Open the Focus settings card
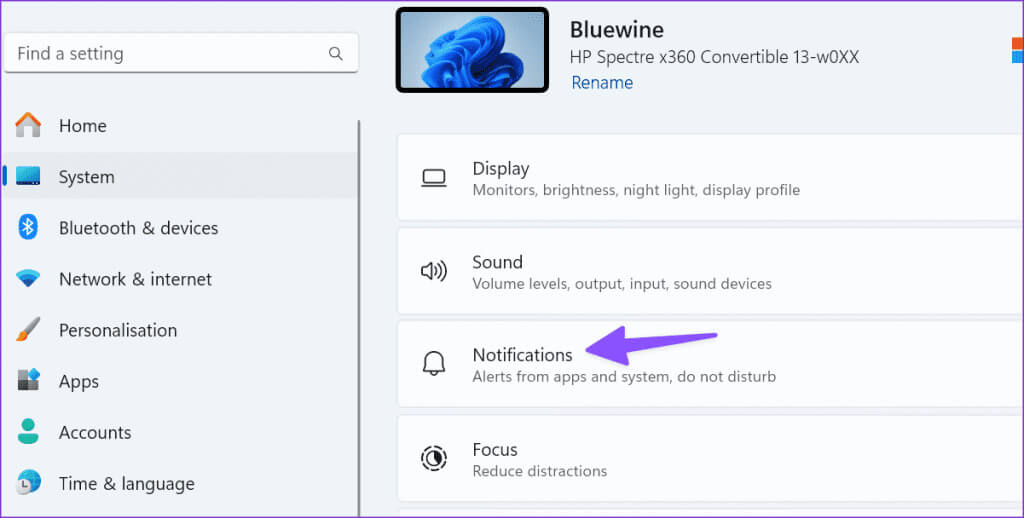Image resolution: width=1024 pixels, height=518 pixels. point(711,459)
